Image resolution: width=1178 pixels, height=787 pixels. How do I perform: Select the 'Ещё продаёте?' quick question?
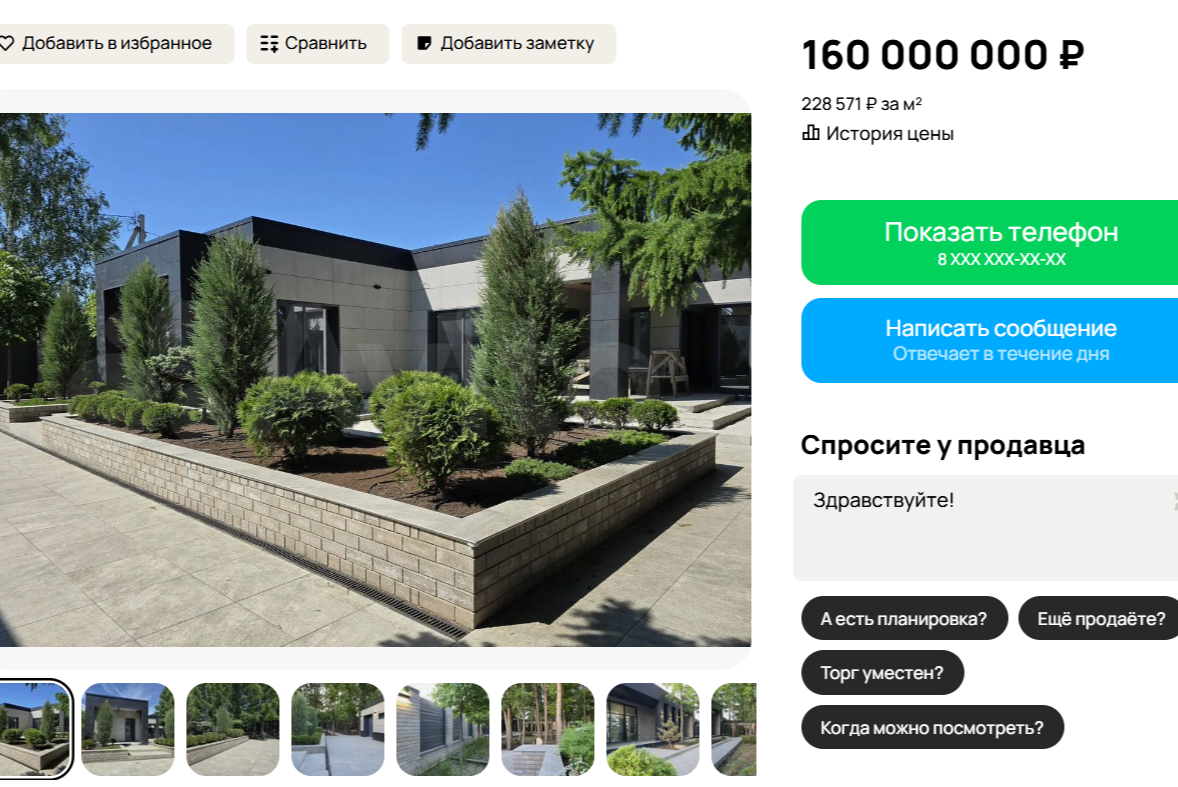[x=1098, y=619]
